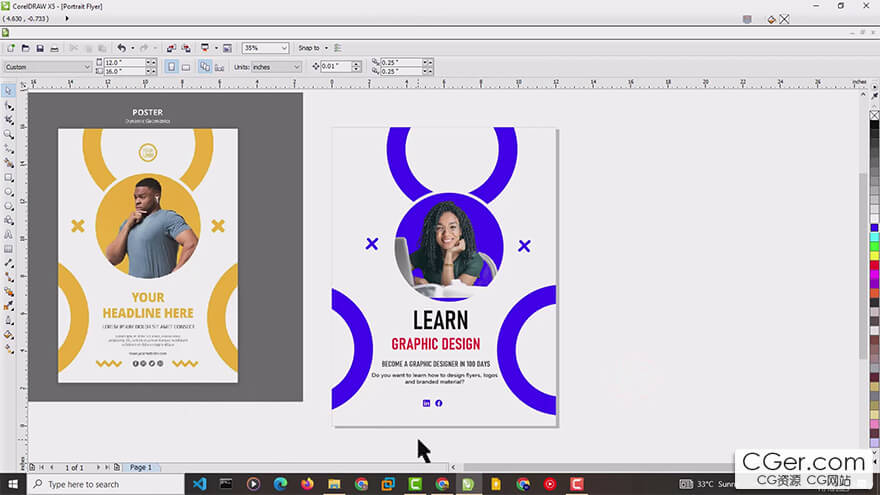The image size is (880, 495).
Task: Select the Smart Fill tool
Action: click(x=8, y=163)
